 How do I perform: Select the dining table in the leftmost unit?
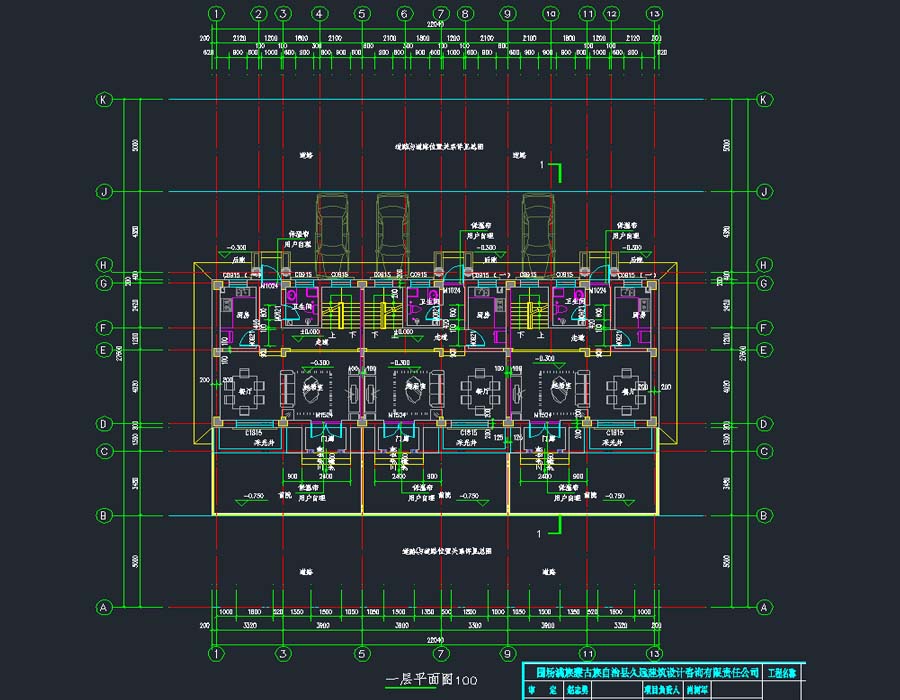245,392
